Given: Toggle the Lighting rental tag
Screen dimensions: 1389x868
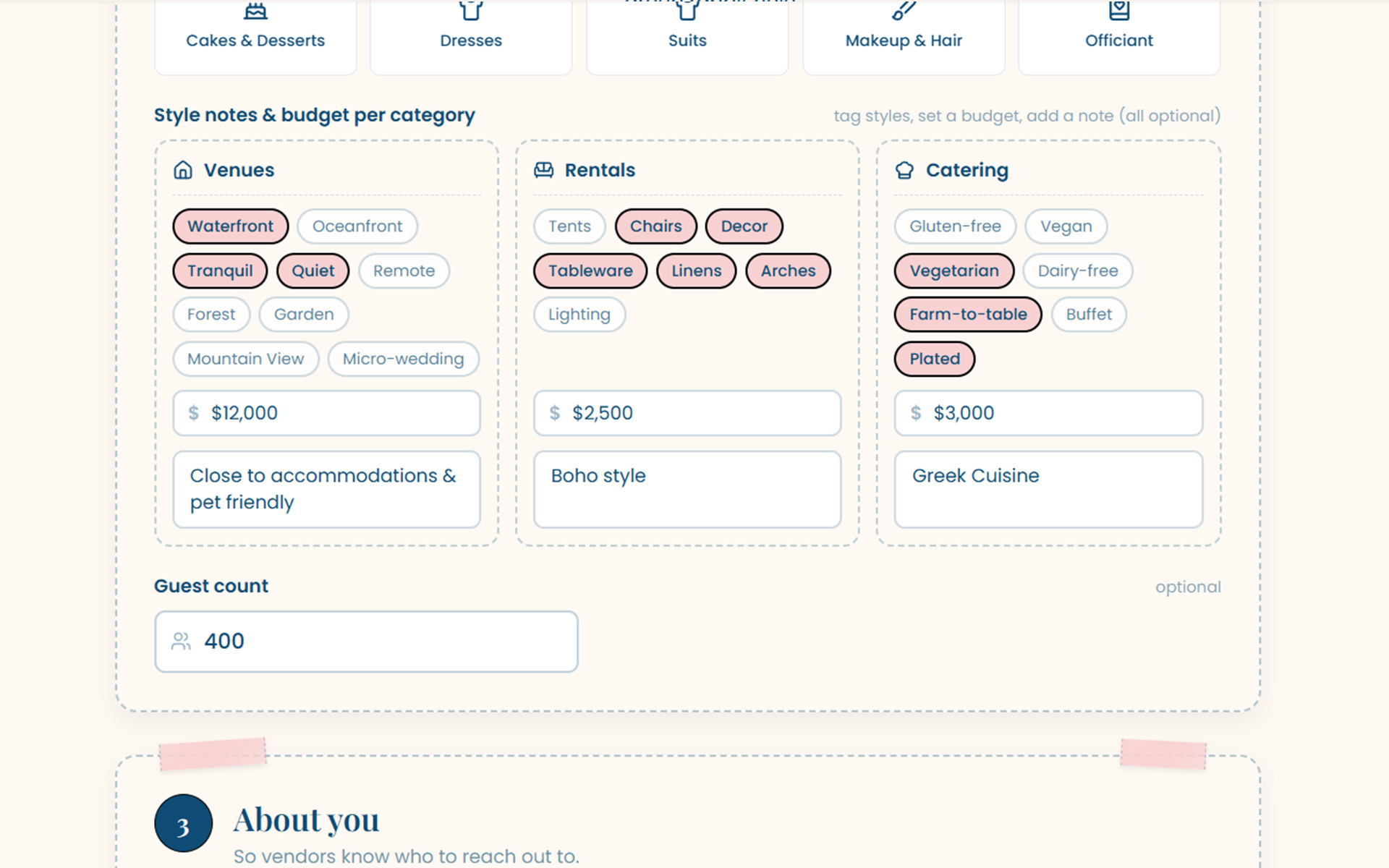Looking at the screenshot, I should pyautogui.click(x=579, y=315).
